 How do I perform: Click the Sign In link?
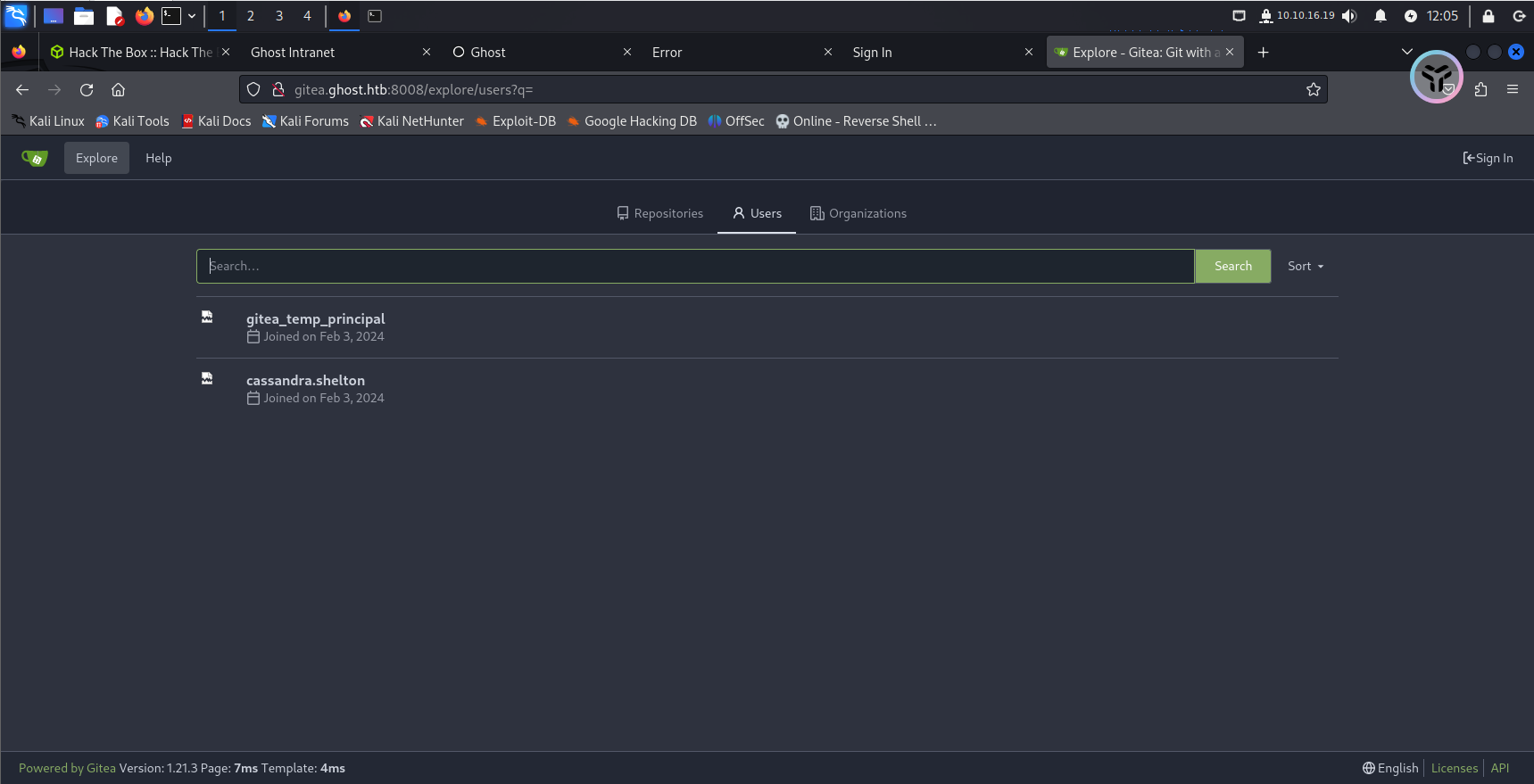point(1488,159)
